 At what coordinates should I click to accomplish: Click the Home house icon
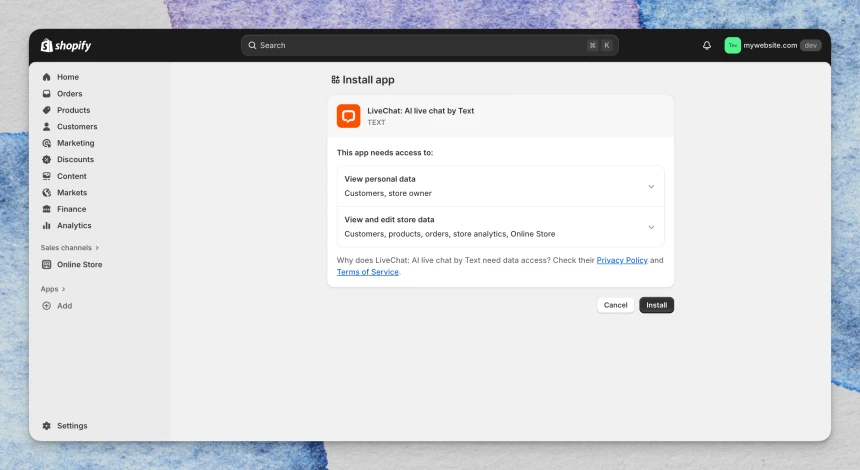pos(47,77)
